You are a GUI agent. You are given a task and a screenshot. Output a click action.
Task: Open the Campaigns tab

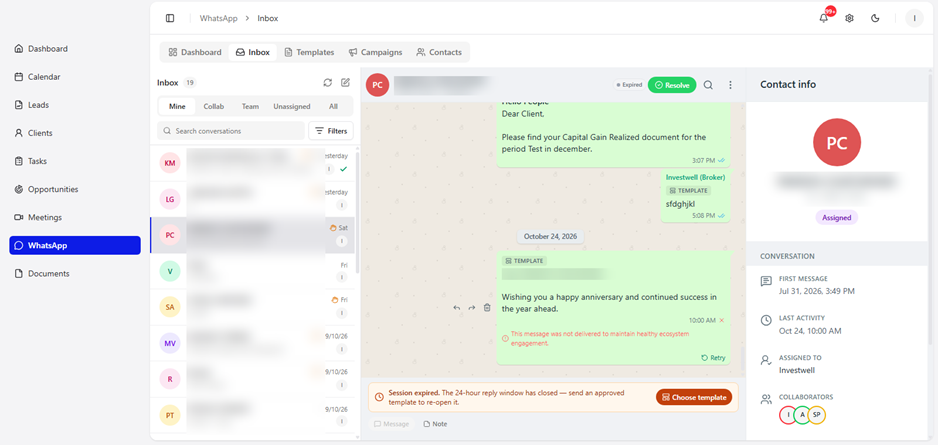[376, 52]
